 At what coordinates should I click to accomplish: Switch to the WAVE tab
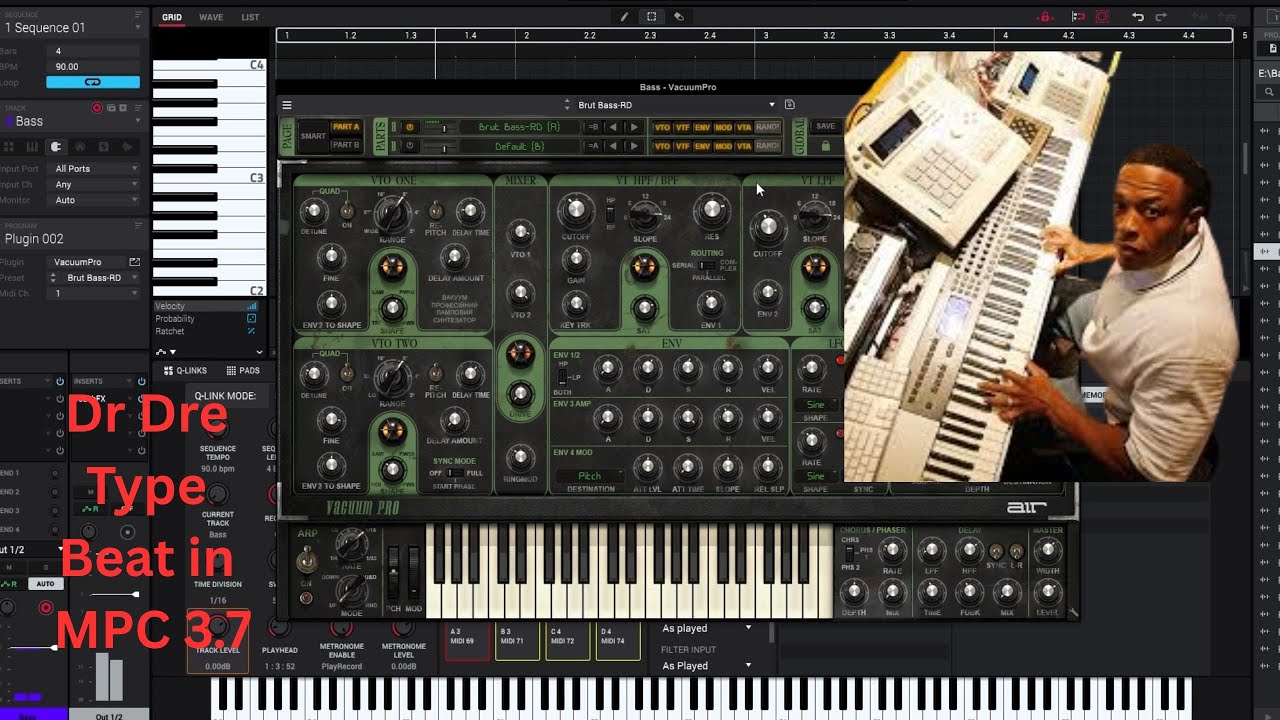tap(211, 17)
